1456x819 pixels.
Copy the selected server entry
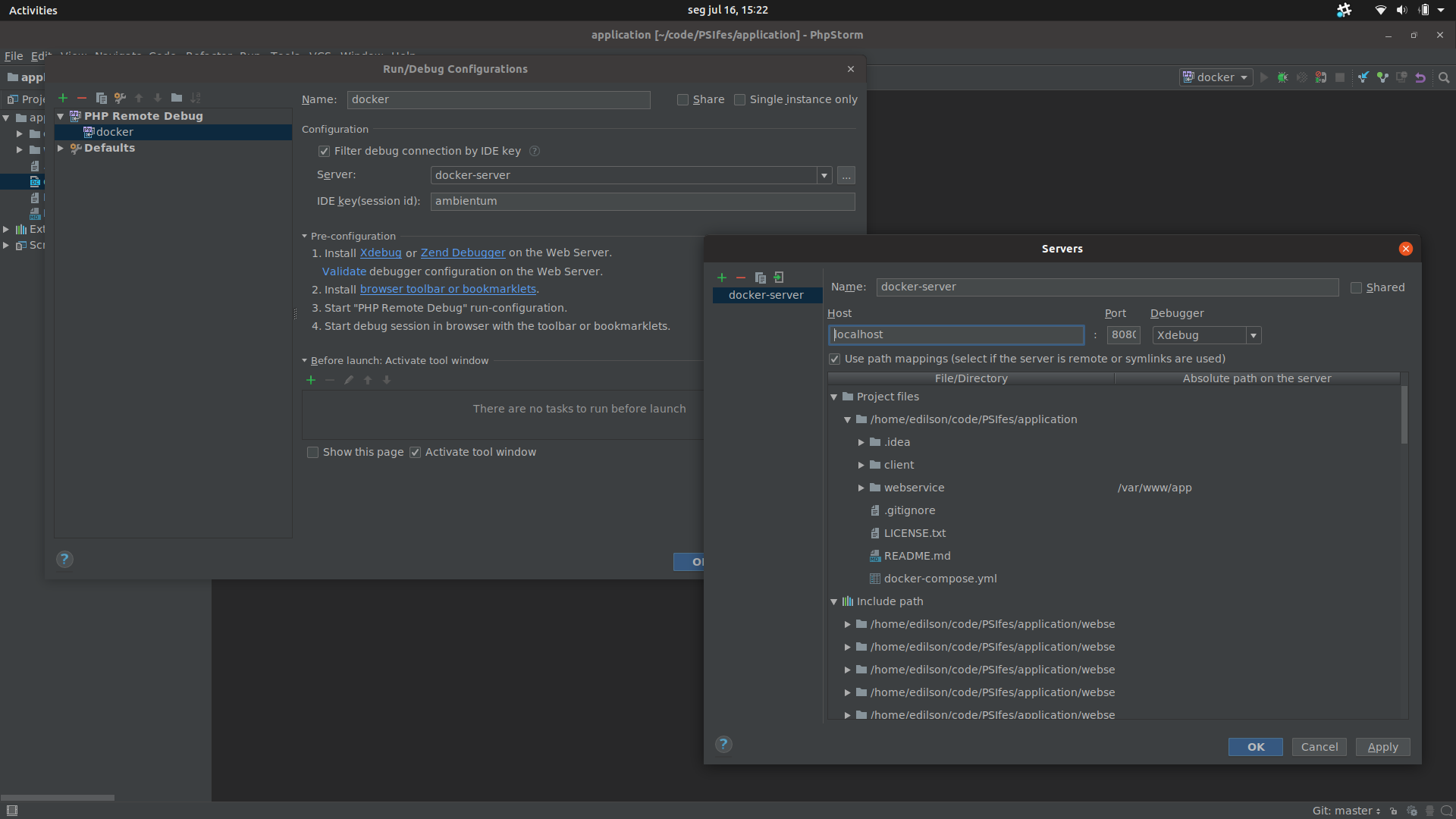(x=760, y=278)
